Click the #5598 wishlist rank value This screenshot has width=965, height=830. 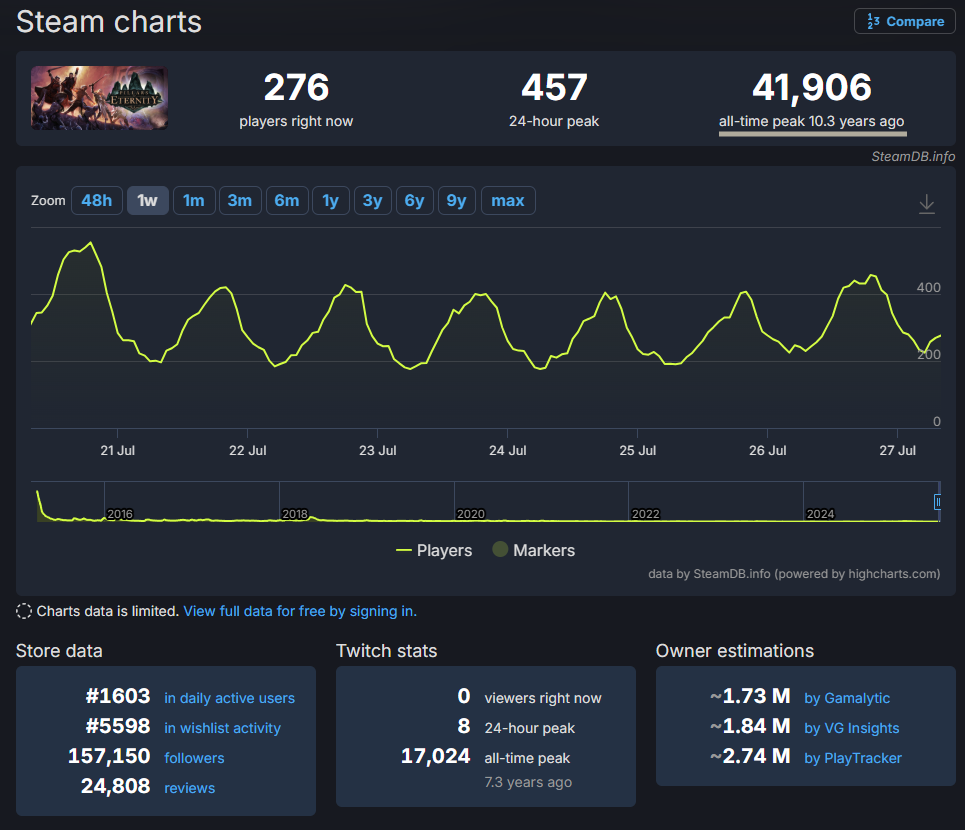[118, 726]
